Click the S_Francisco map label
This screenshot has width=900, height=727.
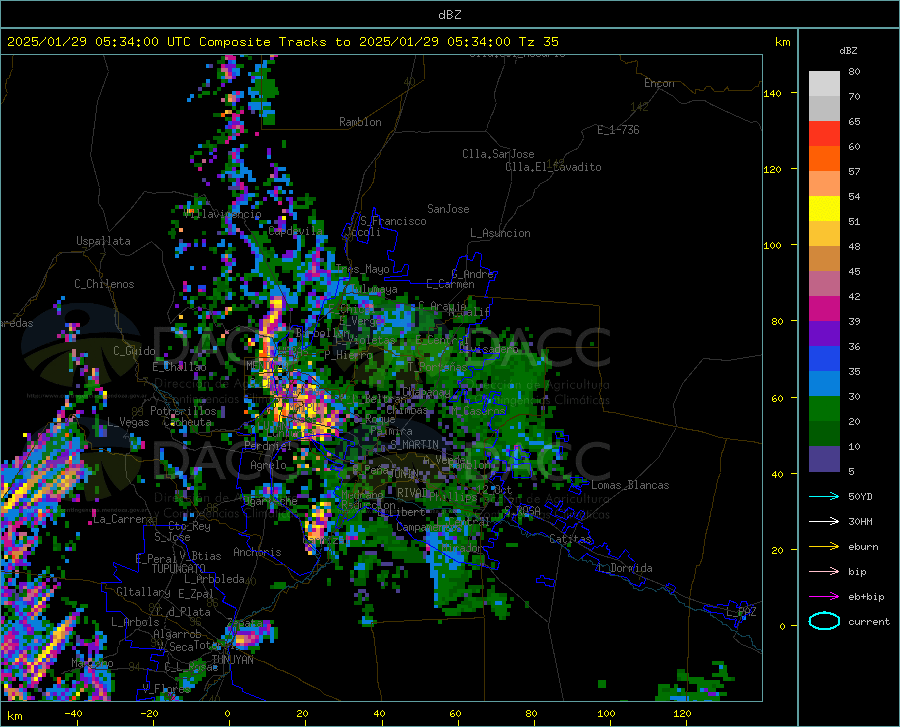click(393, 221)
